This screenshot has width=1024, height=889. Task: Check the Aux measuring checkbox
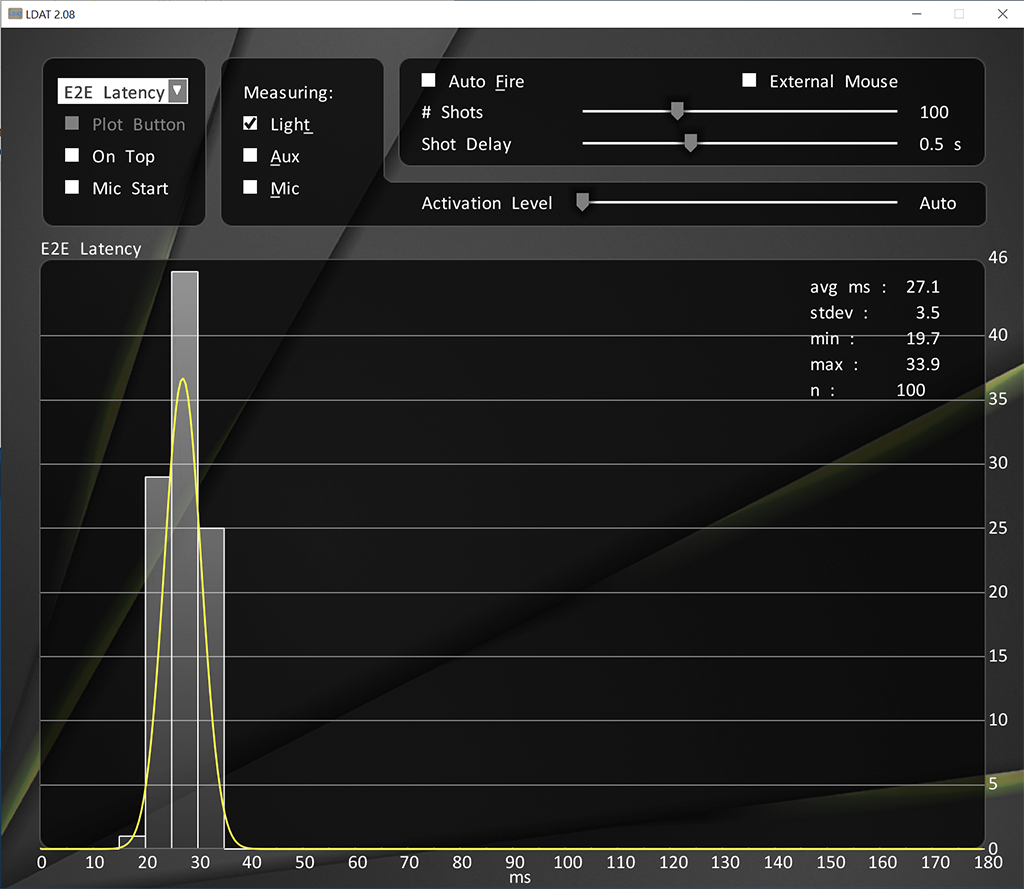pos(250,155)
